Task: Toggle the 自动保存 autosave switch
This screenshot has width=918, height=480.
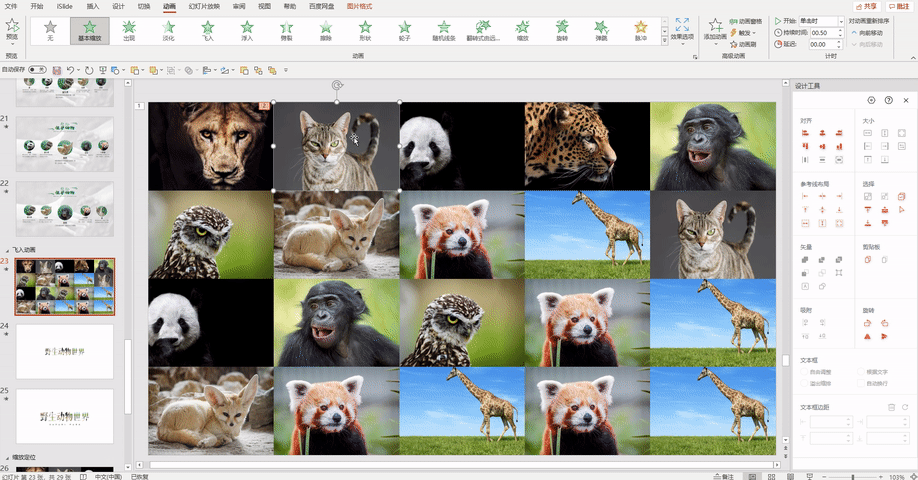Action: point(37,70)
